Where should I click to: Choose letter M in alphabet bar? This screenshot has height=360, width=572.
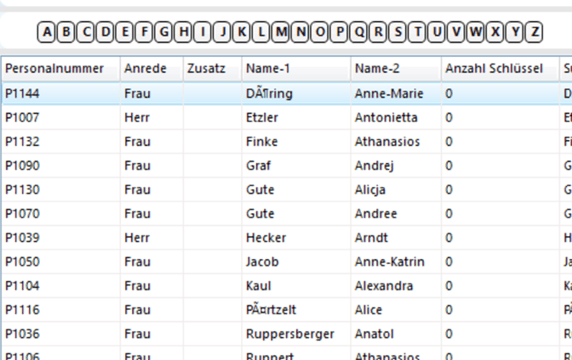pyautogui.click(x=281, y=32)
